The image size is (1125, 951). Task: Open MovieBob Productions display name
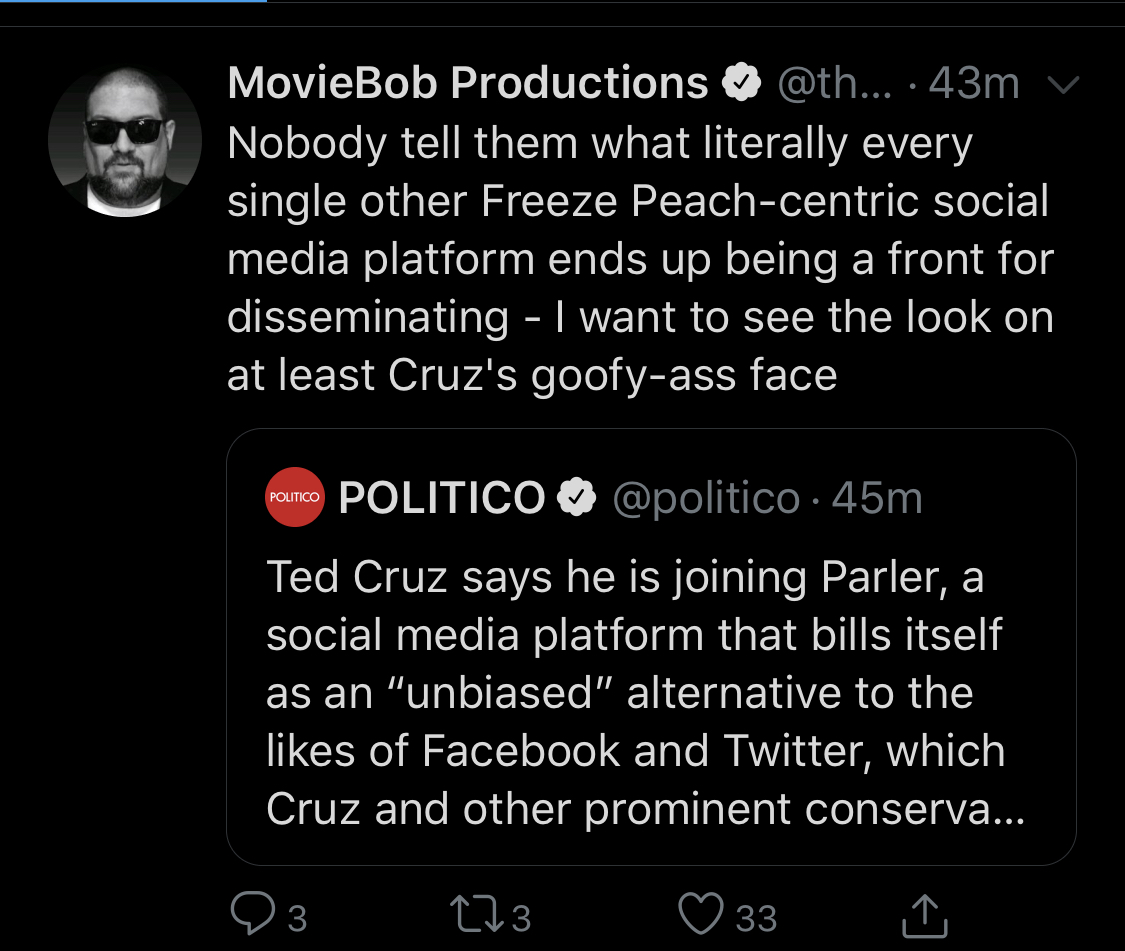click(468, 83)
